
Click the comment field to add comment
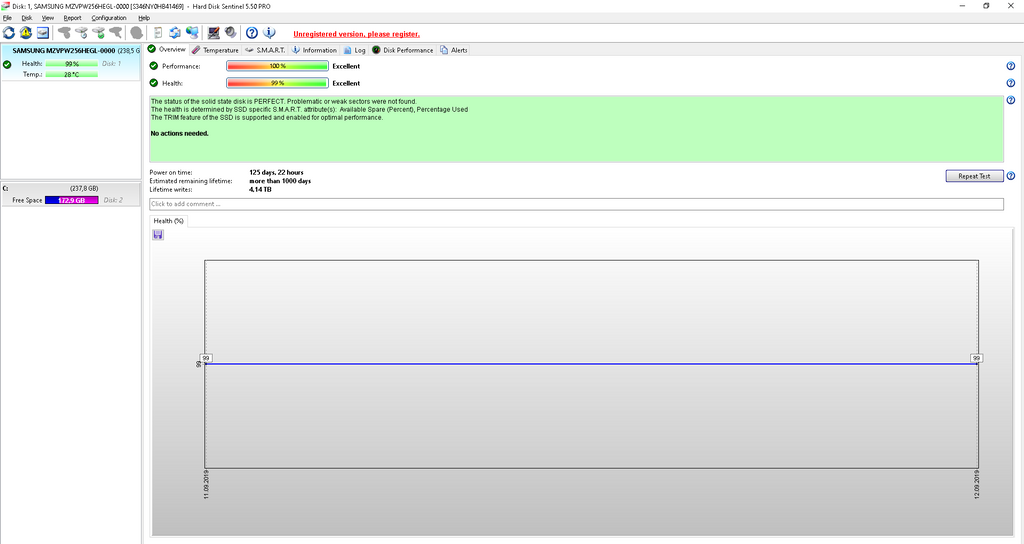point(577,204)
